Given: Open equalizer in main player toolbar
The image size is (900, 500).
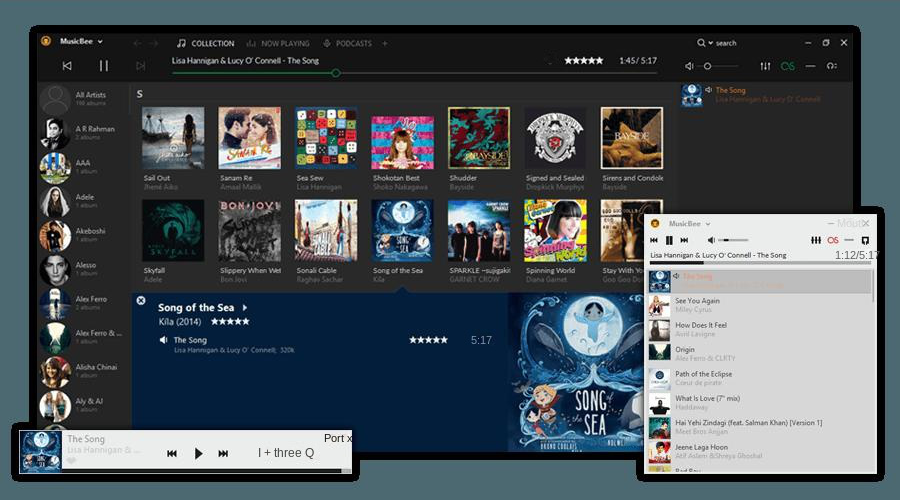Looking at the screenshot, I should [765, 66].
